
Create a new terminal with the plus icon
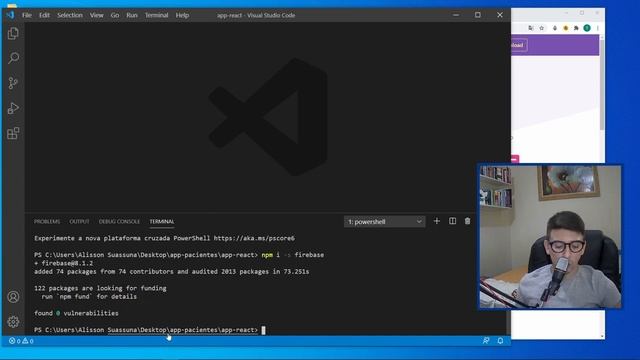[x=437, y=221]
